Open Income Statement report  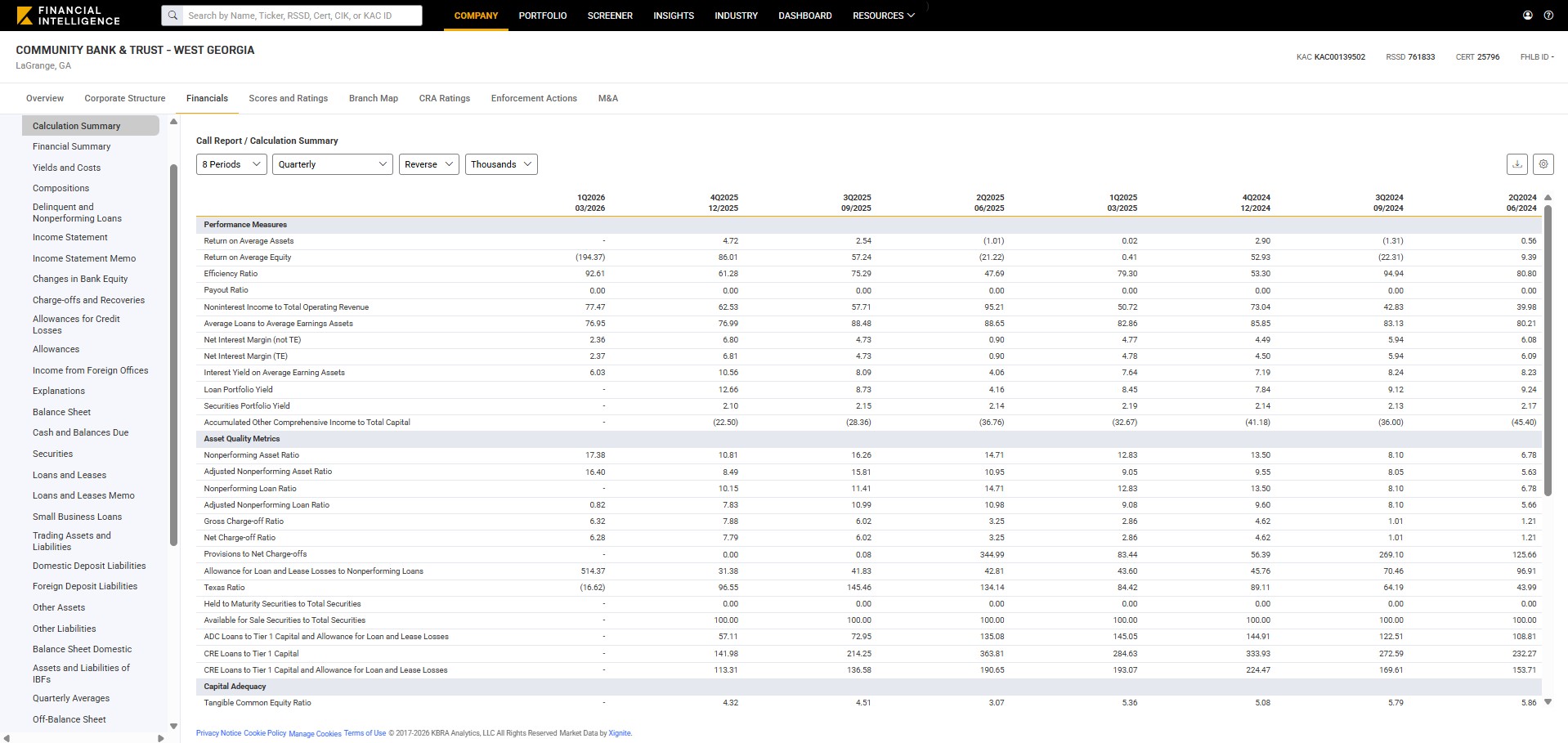click(x=69, y=237)
